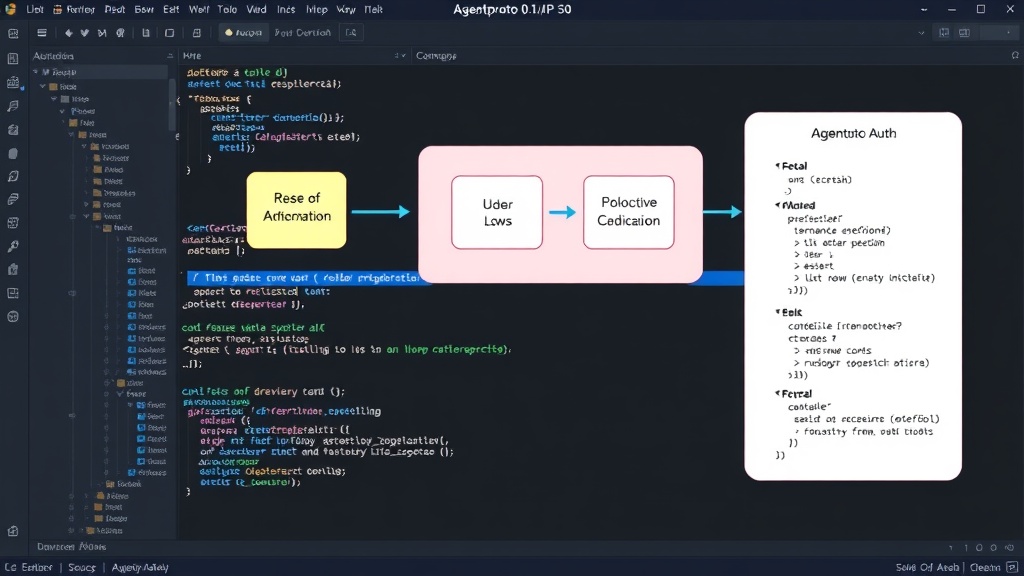Click the bottom-most icon in the left sidebar
Viewport: 1024px width, 576px height.
point(13,531)
